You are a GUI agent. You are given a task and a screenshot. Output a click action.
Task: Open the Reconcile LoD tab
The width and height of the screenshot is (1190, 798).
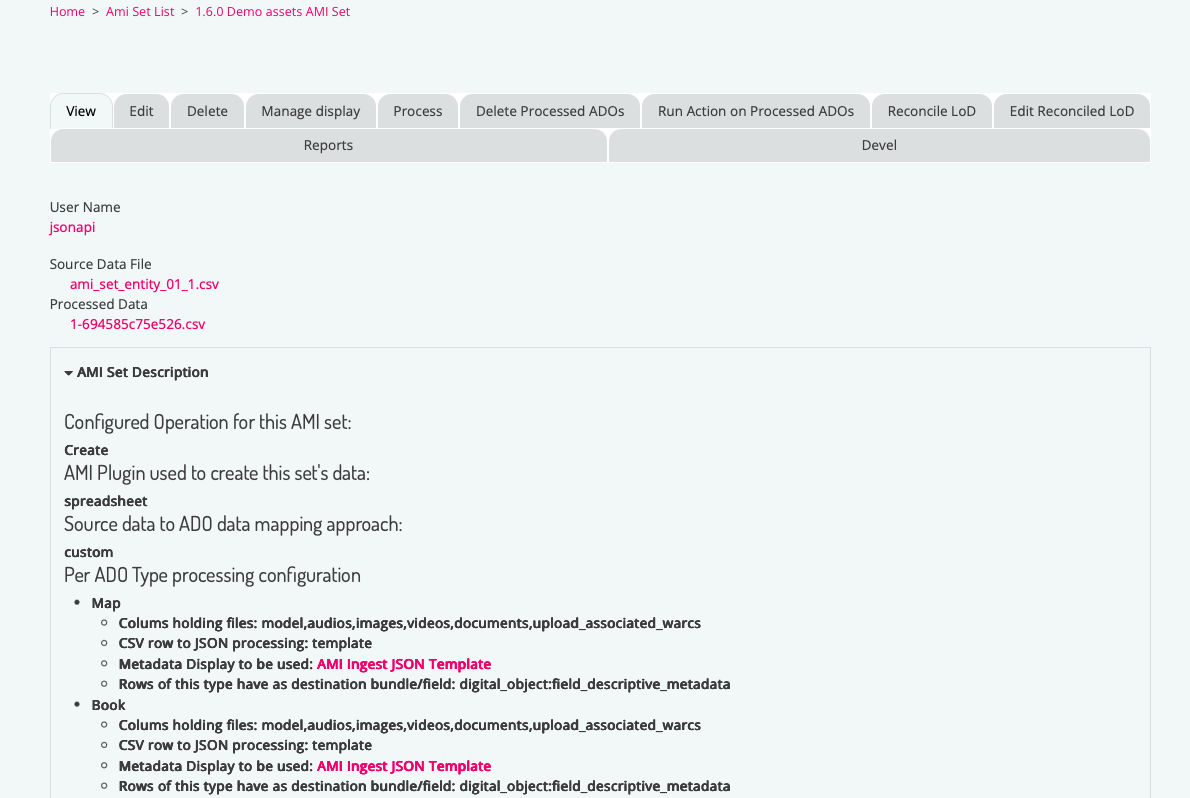[931, 111]
